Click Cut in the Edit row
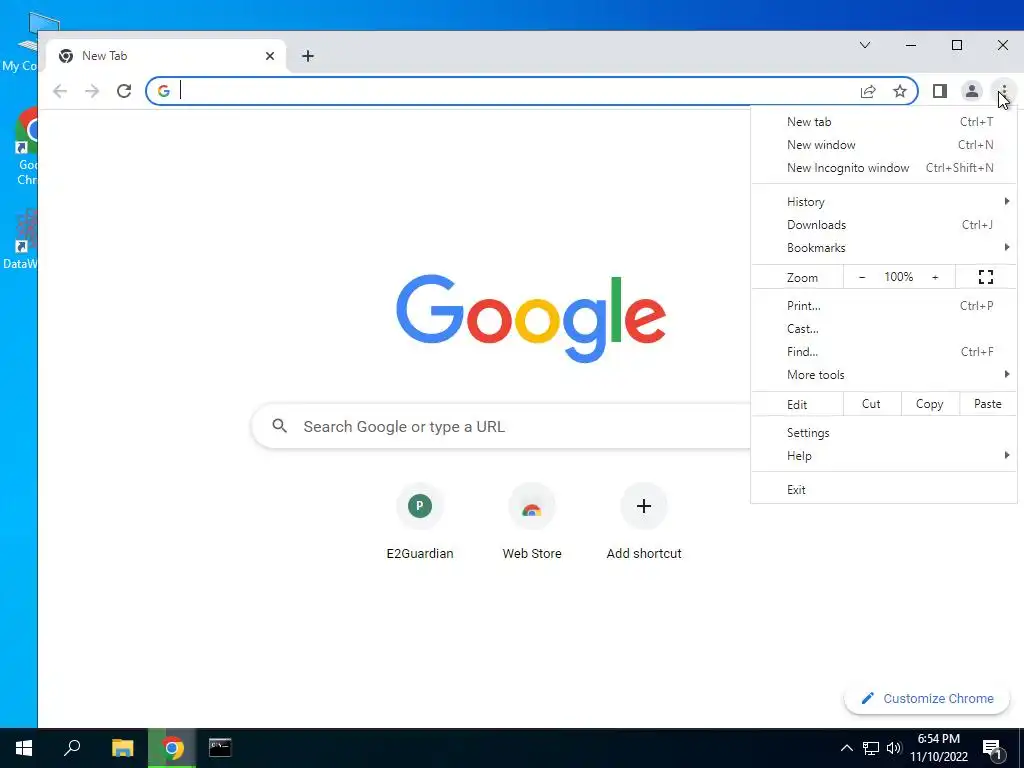The width and height of the screenshot is (1024, 768). tap(872, 404)
